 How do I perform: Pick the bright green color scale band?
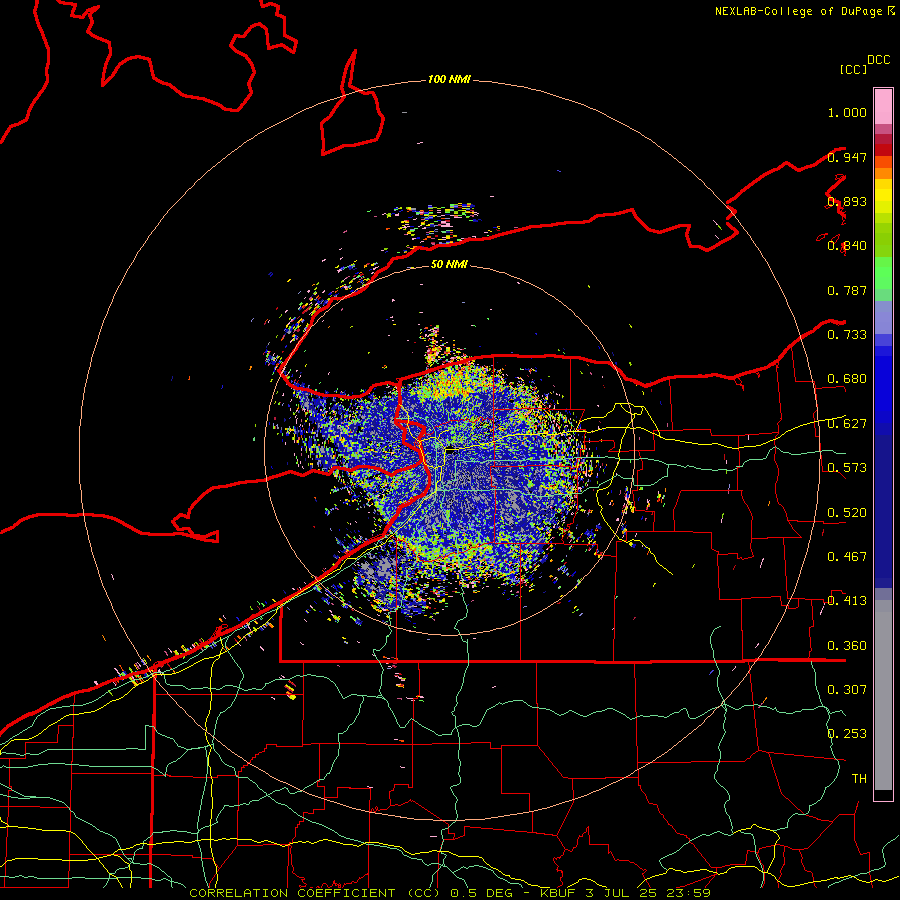click(883, 273)
